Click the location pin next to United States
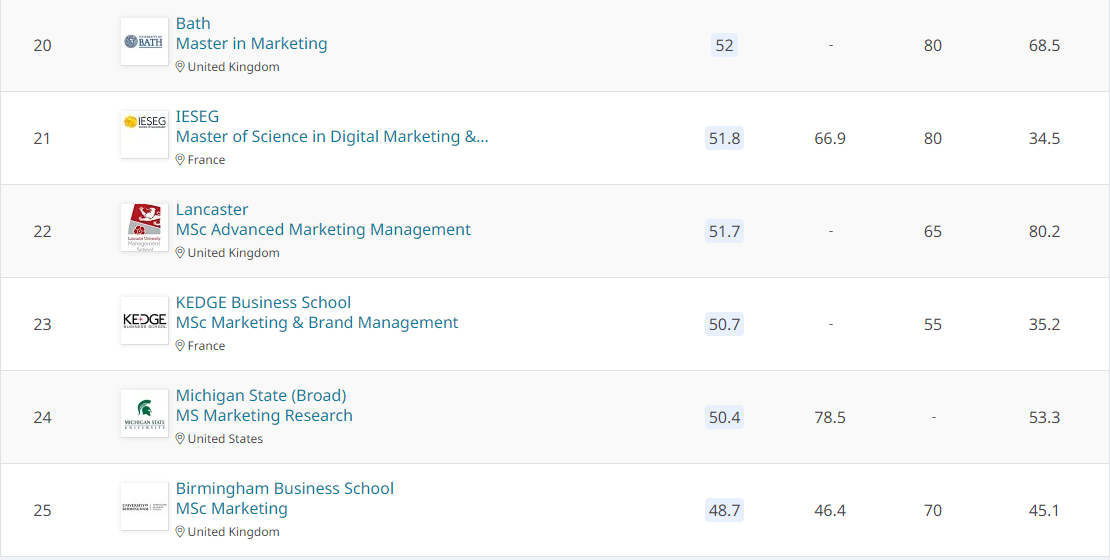This screenshot has width=1110, height=560. click(x=181, y=439)
